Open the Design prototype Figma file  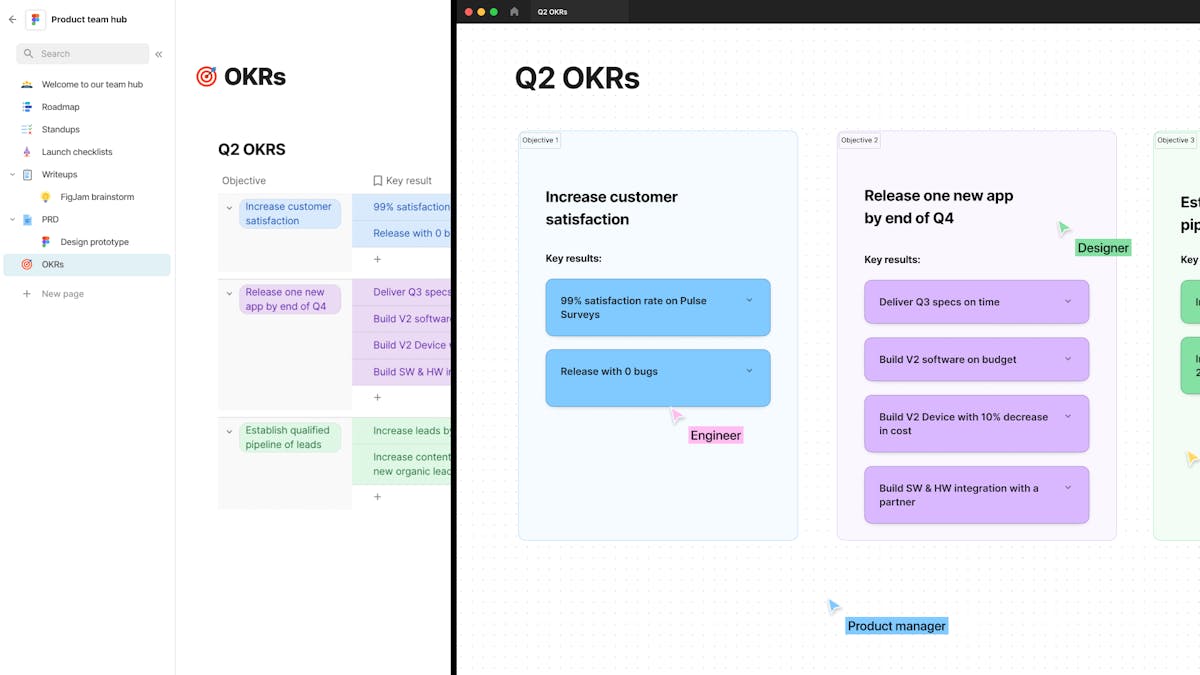[x=94, y=242]
